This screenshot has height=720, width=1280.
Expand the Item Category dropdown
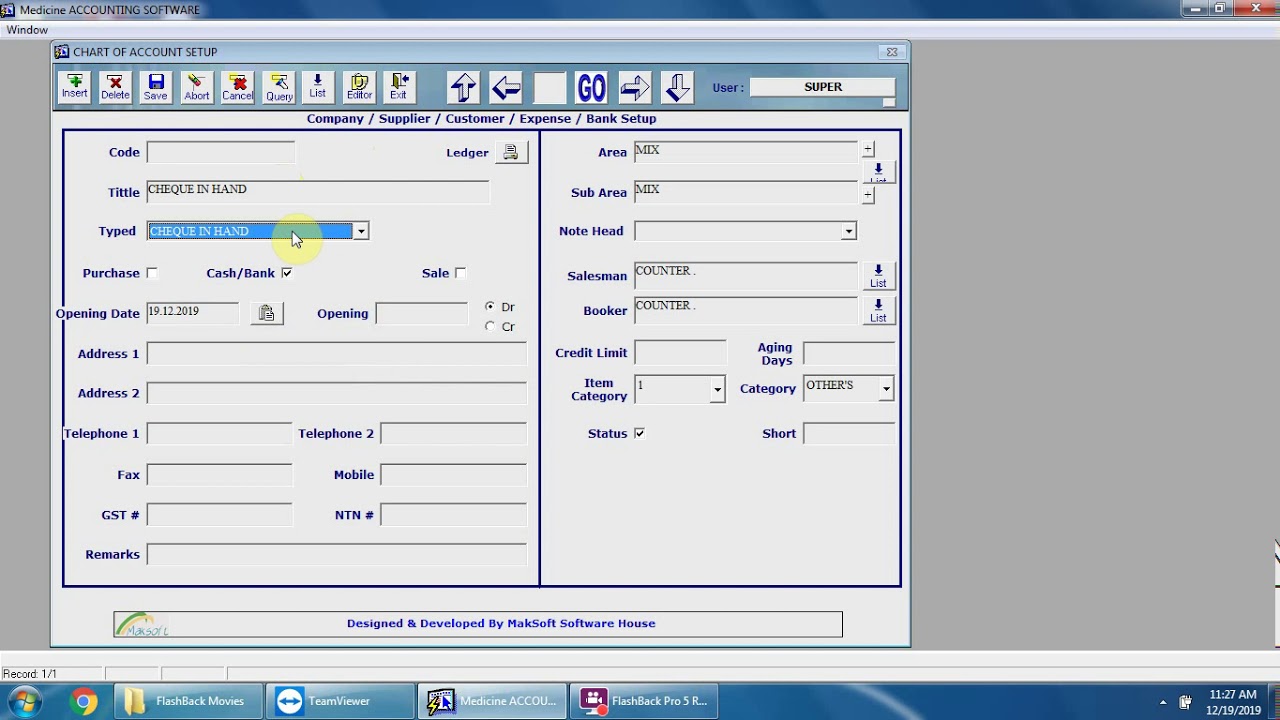pos(717,389)
